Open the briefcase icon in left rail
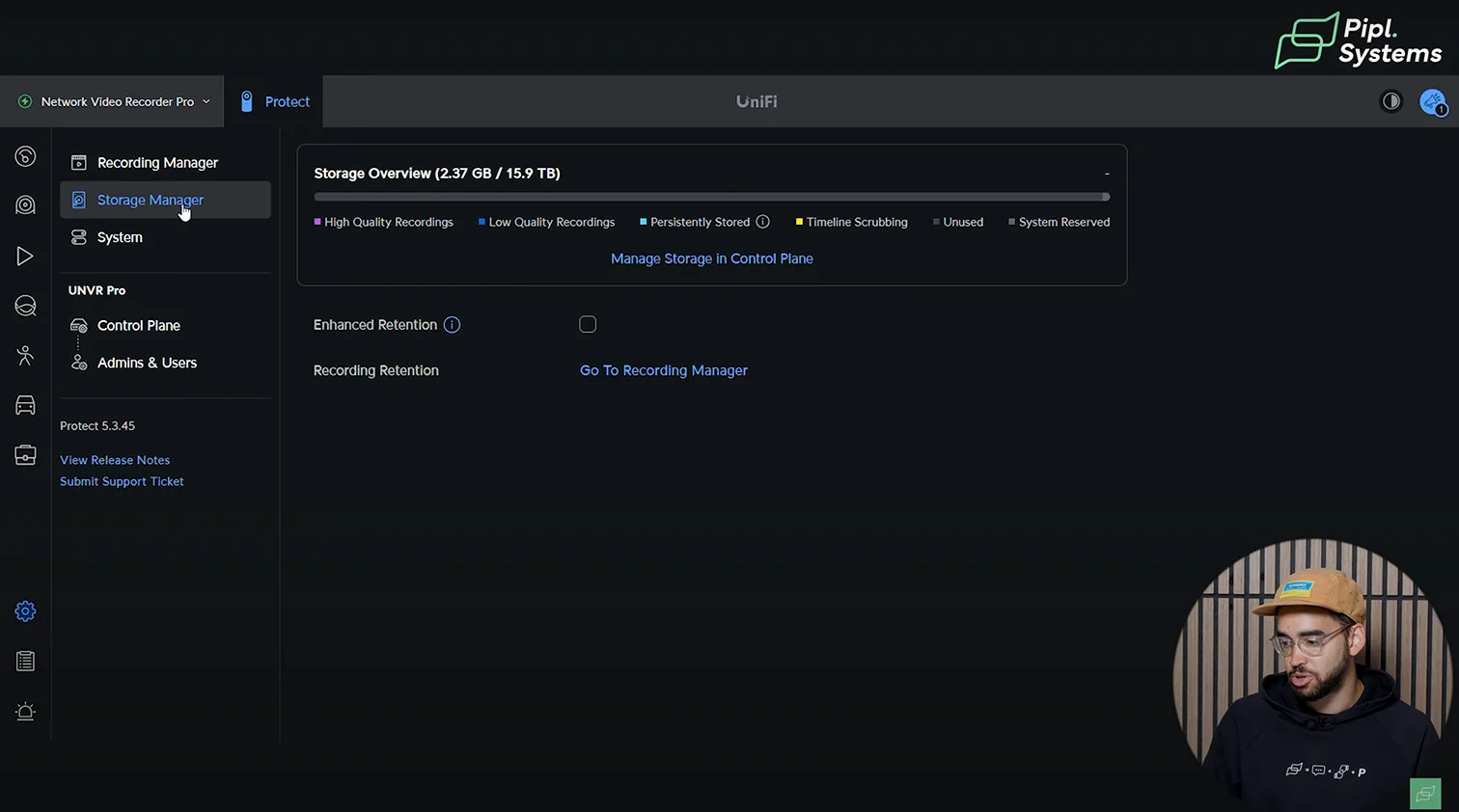 tap(26, 455)
